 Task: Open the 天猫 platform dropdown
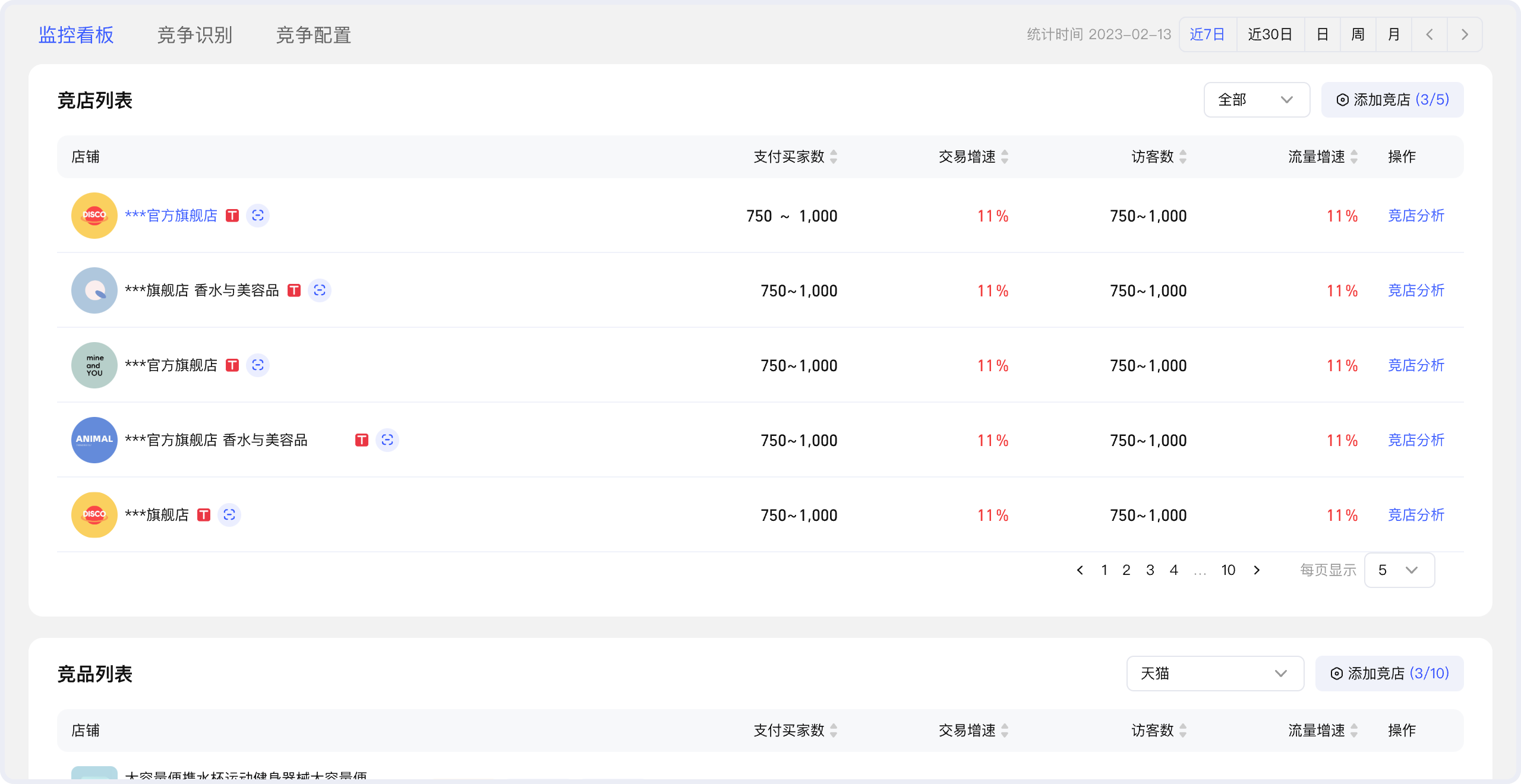pyautogui.click(x=1215, y=674)
